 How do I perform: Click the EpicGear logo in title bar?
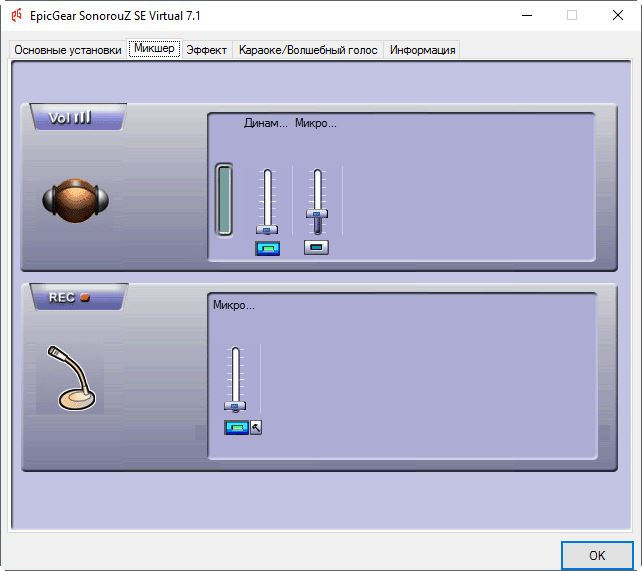[16, 16]
